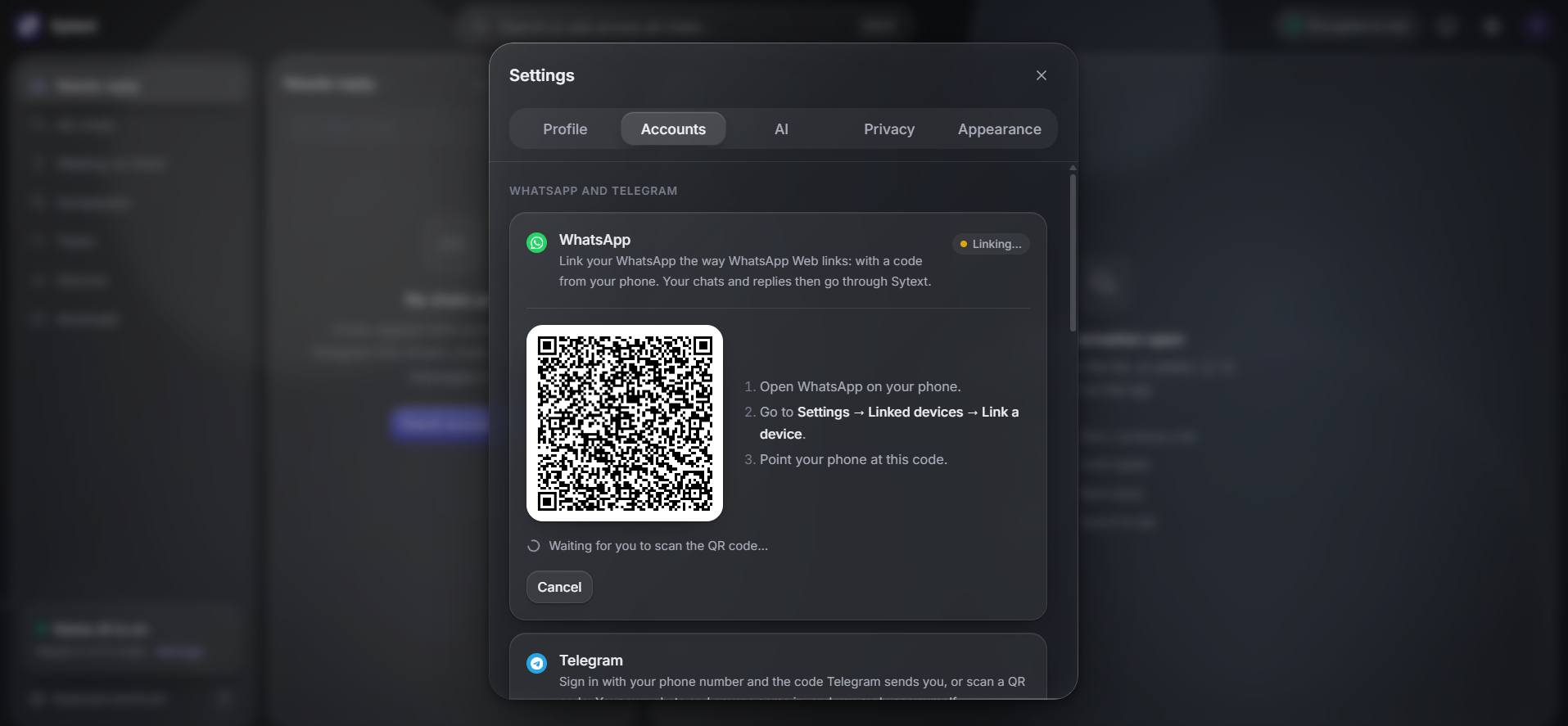Image resolution: width=1568 pixels, height=726 pixels.
Task: Click the Linking... status badge
Action: pyautogui.click(x=991, y=244)
